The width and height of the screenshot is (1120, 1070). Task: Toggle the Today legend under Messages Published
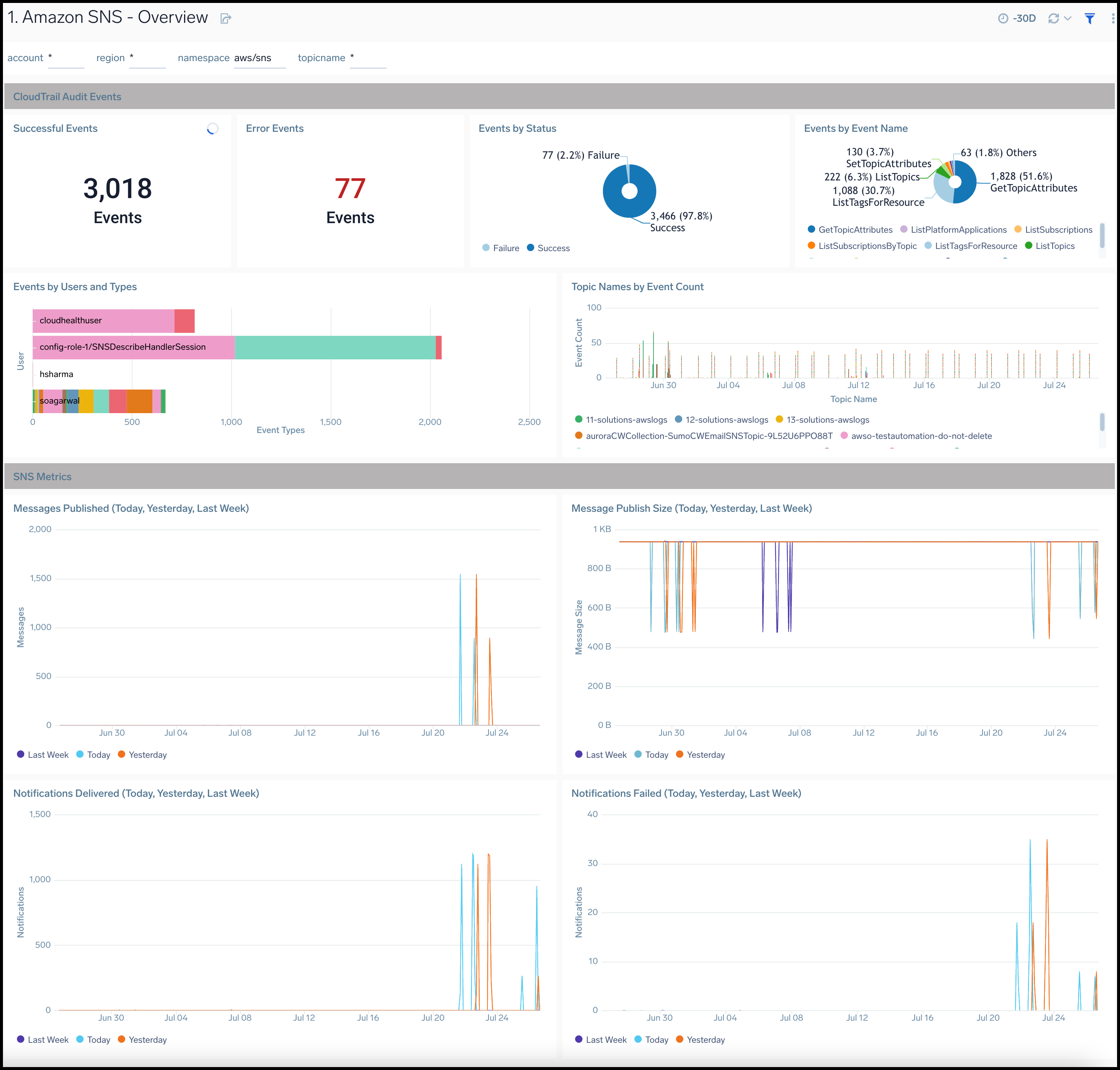tap(93, 754)
